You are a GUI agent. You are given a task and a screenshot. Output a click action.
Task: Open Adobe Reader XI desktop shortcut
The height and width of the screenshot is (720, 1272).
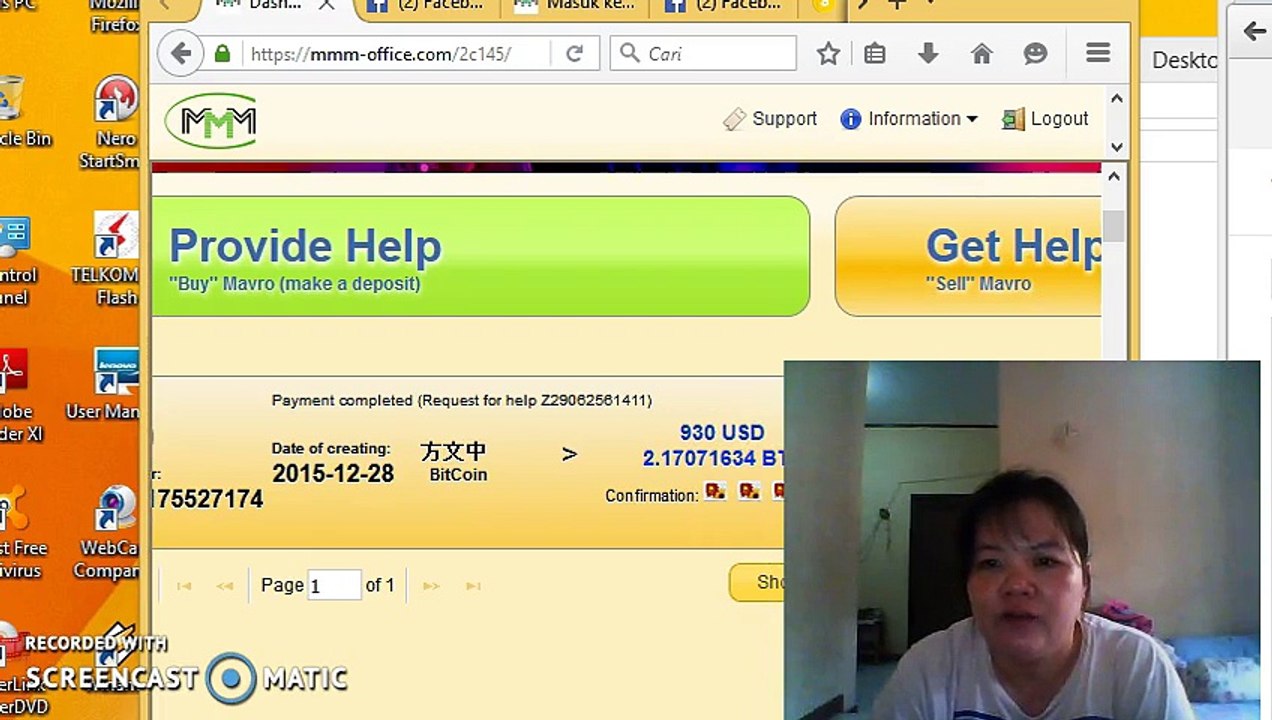click(18, 395)
